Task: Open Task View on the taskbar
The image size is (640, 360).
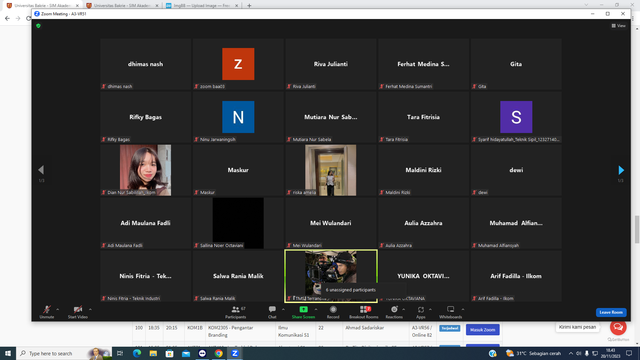Action: pos(120,353)
